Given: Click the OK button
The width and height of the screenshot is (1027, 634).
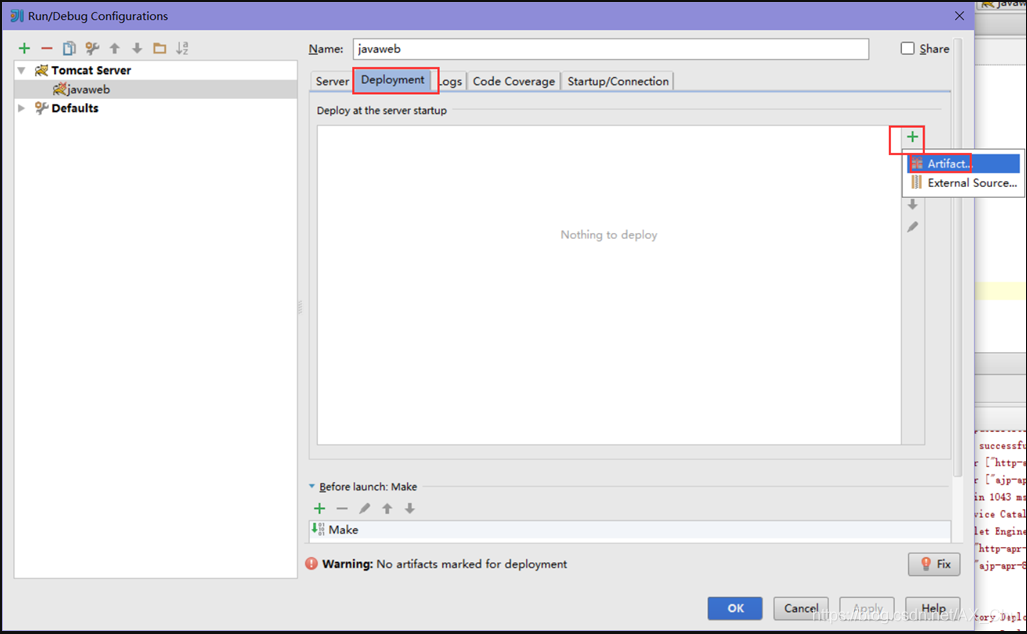Looking at the screenshot, I should pos(735,608).
